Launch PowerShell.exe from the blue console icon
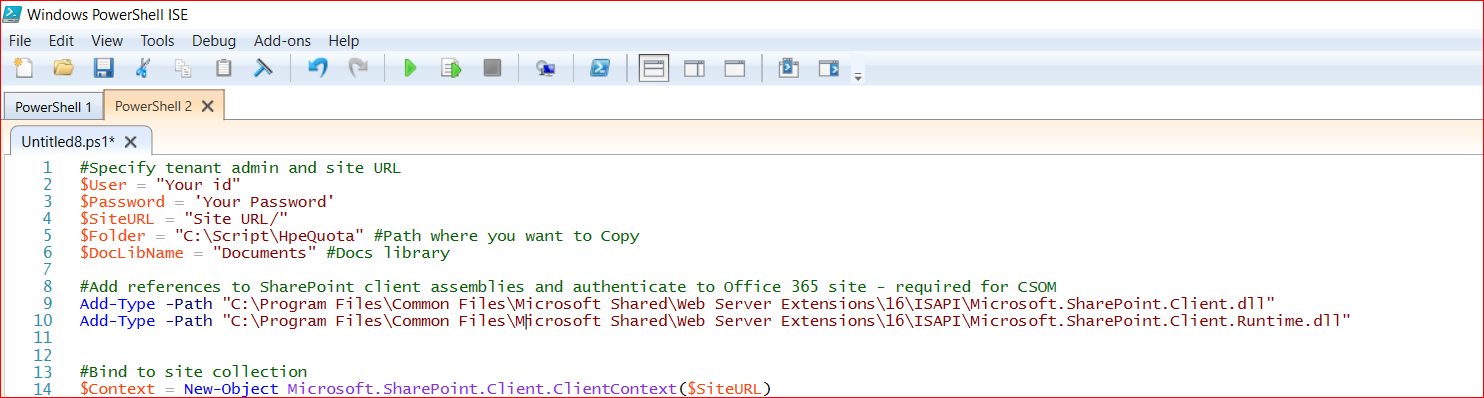Screen dimensions: 1484x398 point(599,69)
